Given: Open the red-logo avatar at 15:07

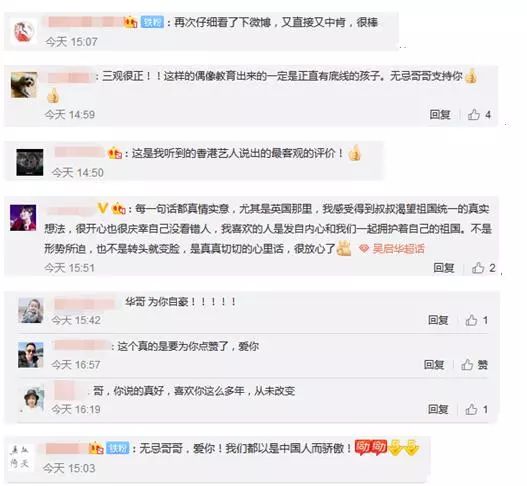Looking at the screenshot, I should coord(24,32).
